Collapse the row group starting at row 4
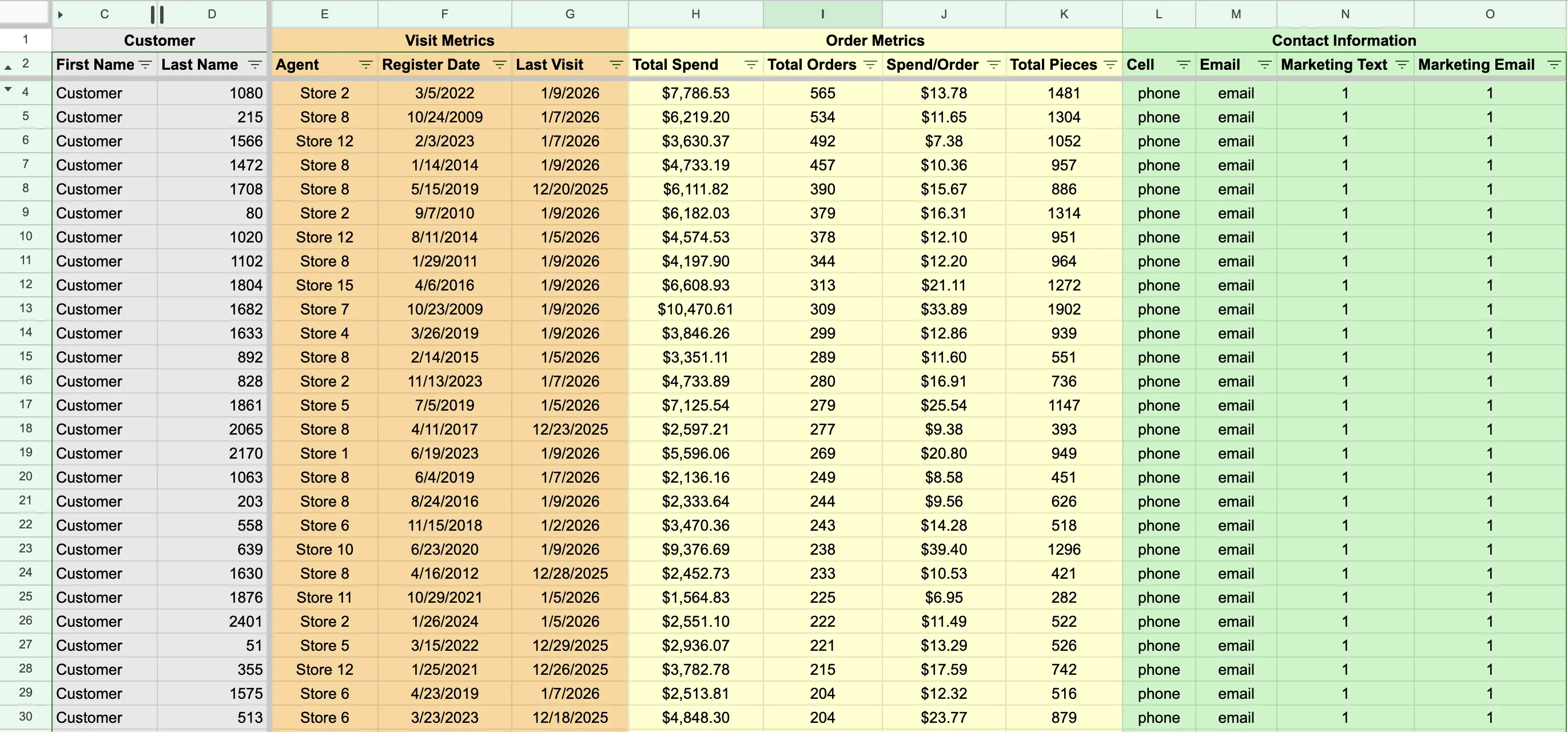Screen dimensions: 1568x732 point(8,89)
